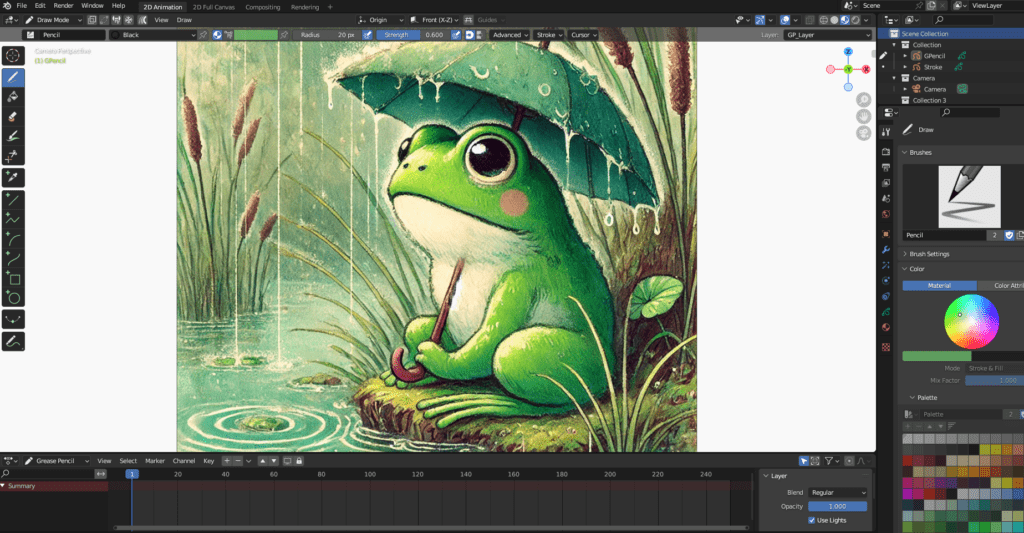Click the zoom view gizmo button
Screen dimensions: 1024x533
pyautogui.click(x=863, y=100)
